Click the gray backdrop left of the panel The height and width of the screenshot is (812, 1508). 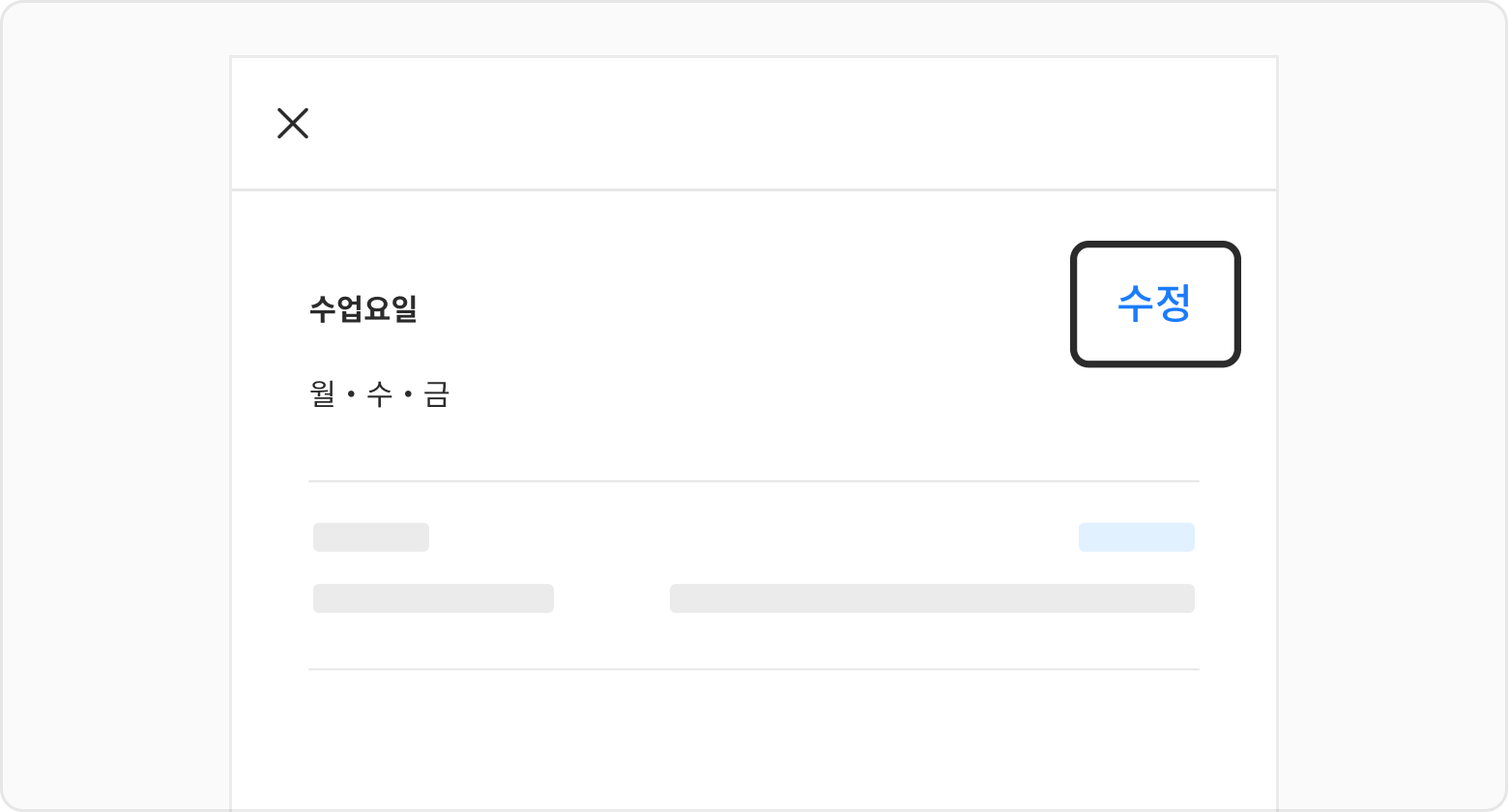tap(116, 406)
